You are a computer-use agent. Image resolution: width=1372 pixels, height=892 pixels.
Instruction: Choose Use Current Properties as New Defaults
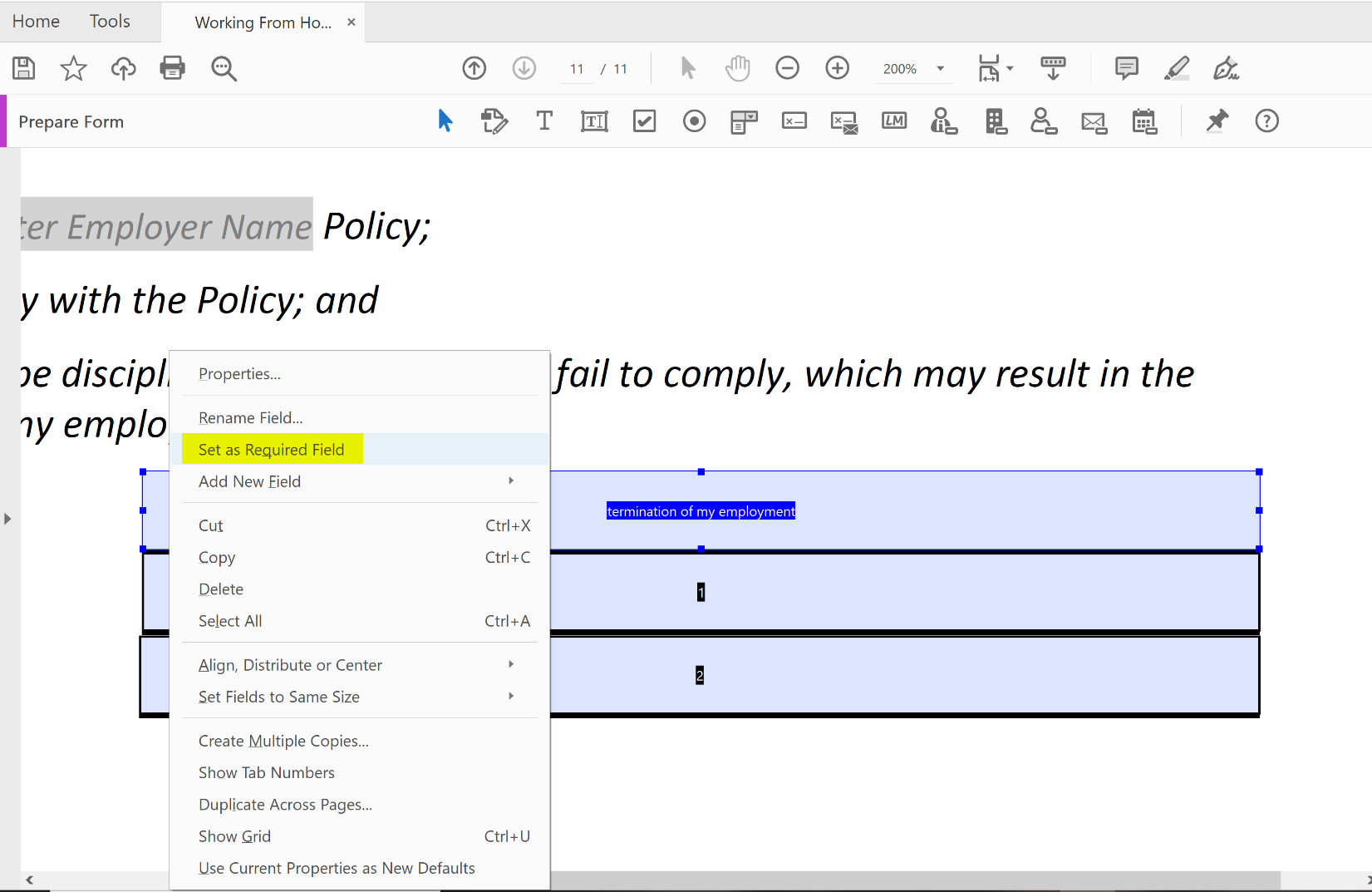(x=360, y=868)
